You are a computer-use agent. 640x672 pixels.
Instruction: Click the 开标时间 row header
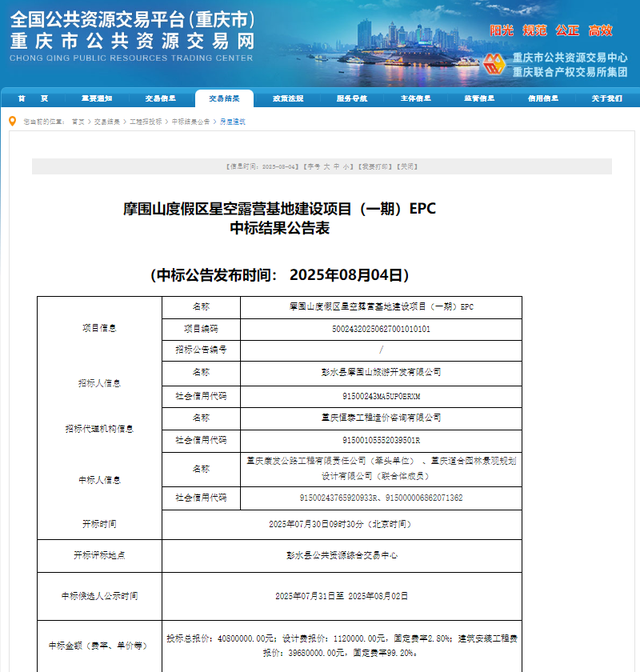tap(99, 524)
